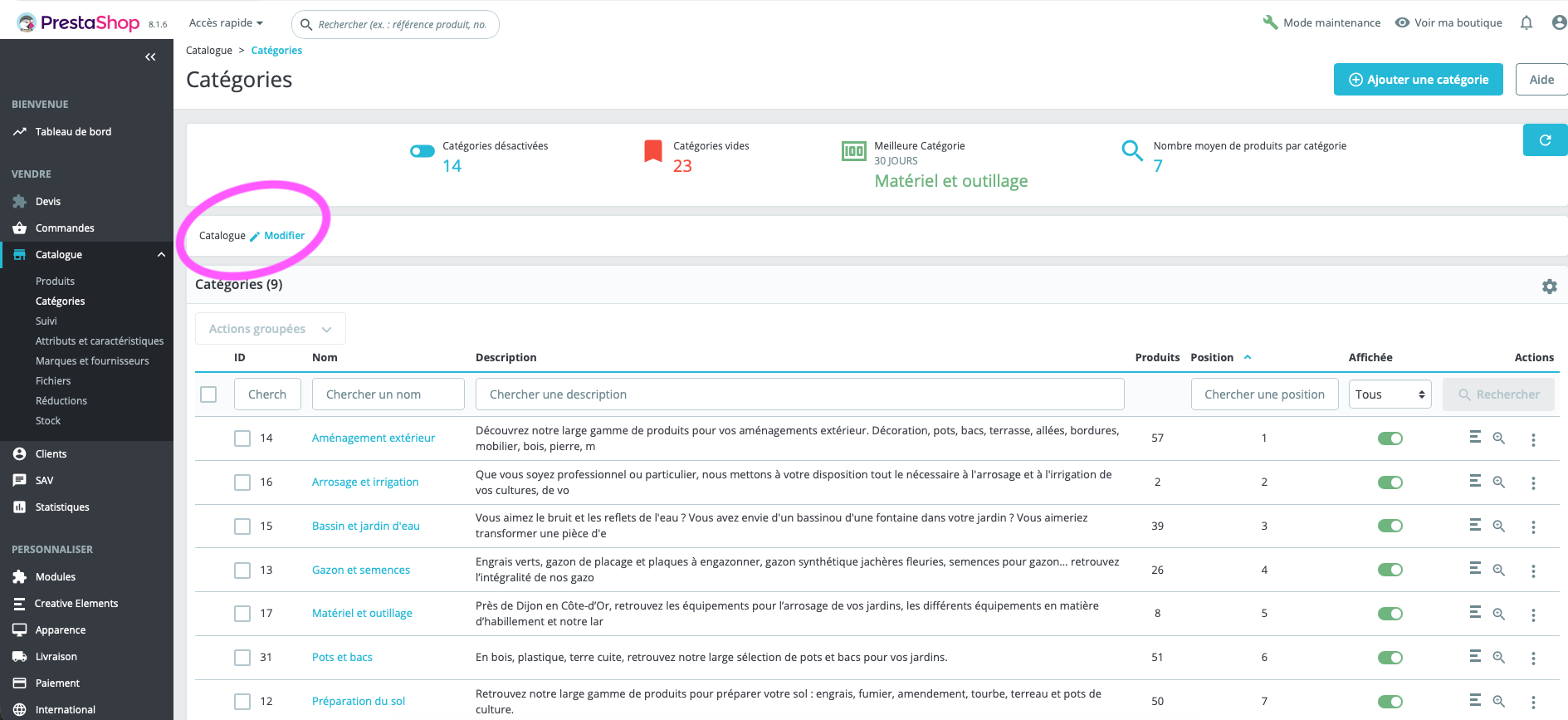
Task: Click the refresh statistics icon button
Action: 1545,140
